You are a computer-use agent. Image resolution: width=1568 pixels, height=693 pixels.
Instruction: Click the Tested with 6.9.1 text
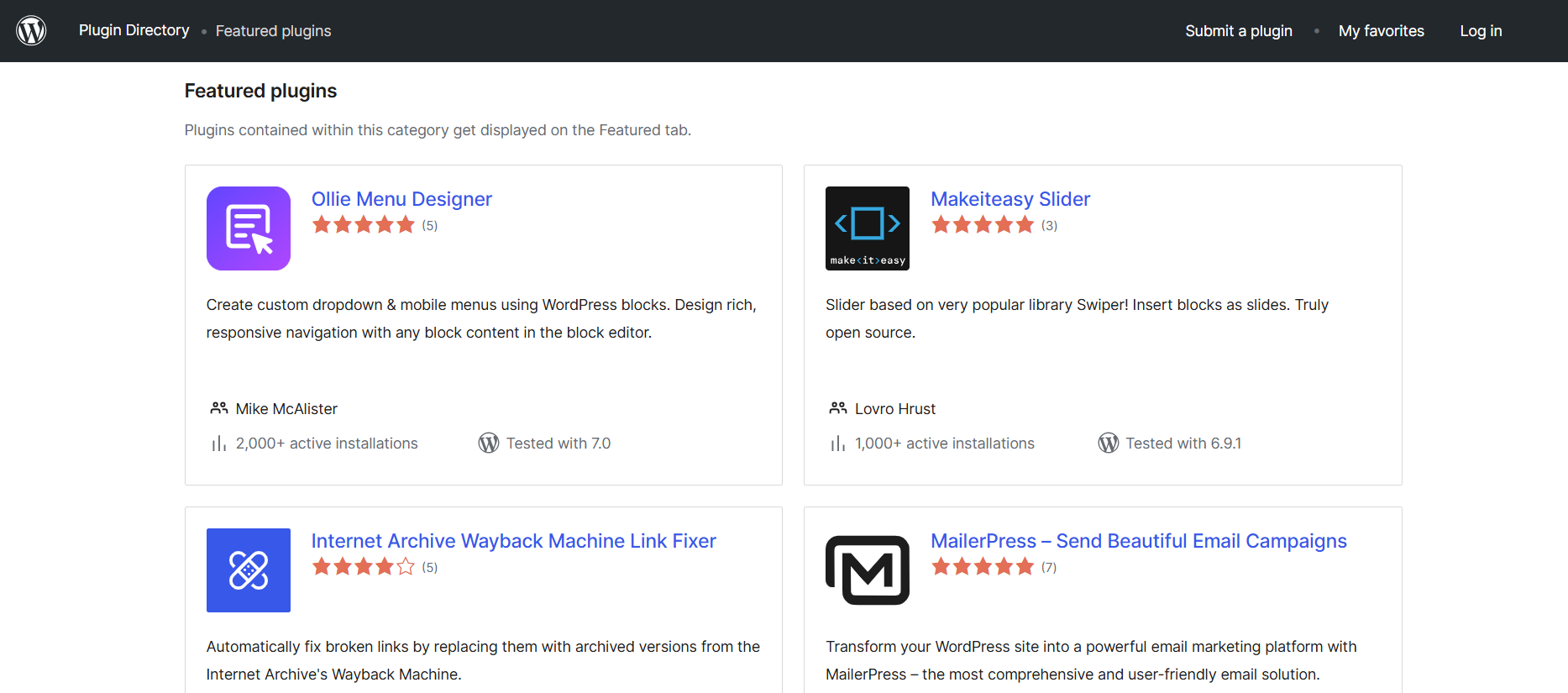1183,444
